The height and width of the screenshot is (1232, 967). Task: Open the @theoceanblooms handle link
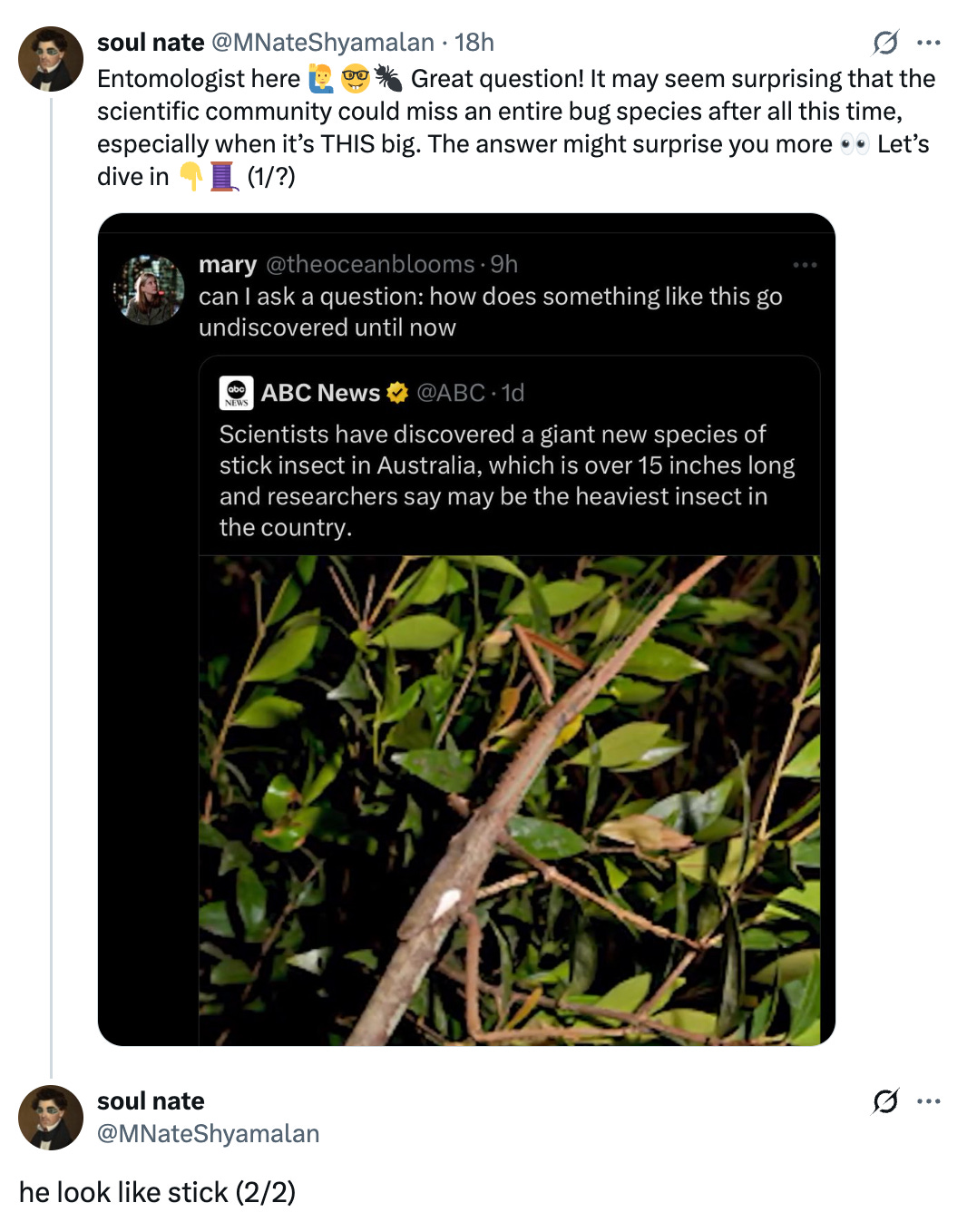367,264
